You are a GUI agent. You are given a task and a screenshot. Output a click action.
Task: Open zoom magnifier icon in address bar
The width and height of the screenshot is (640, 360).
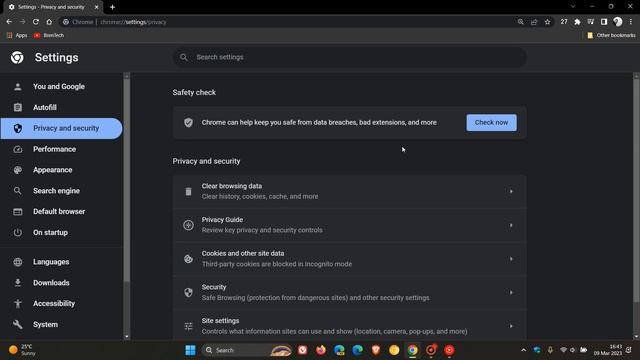click(520, 22)
